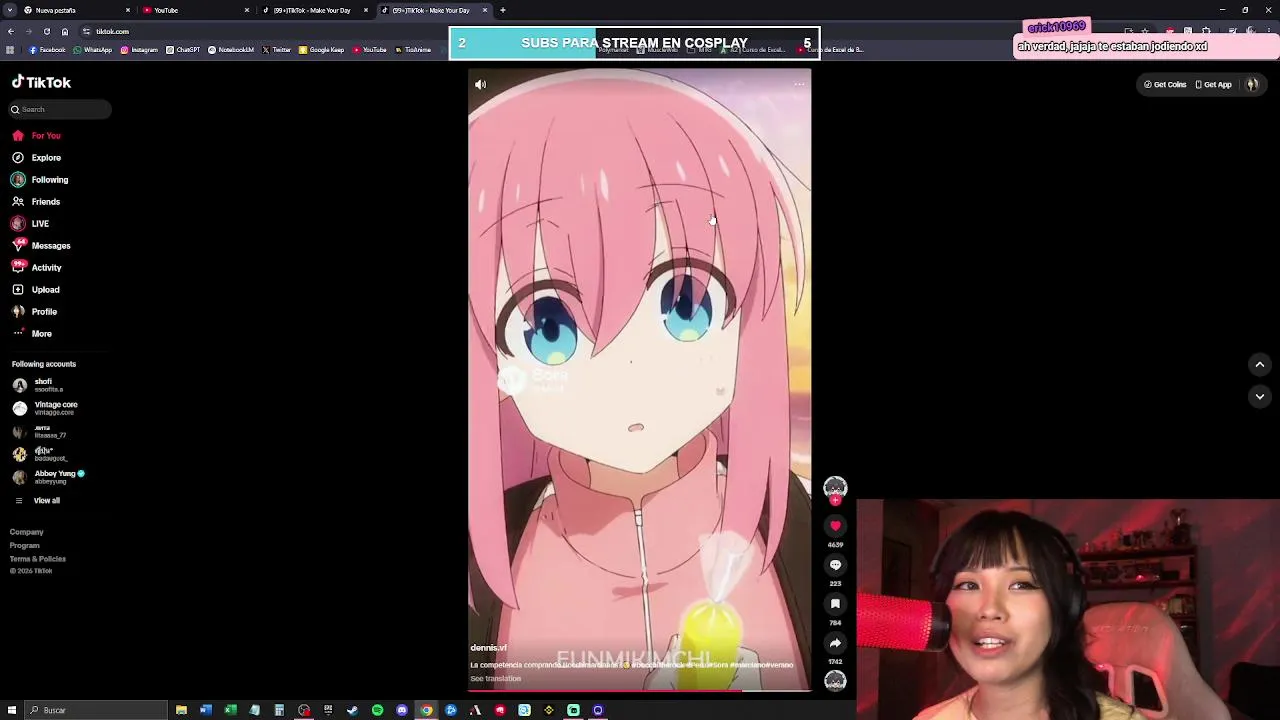Open the spinning sound disc below share
This screenshot has width=1280, height=720.
(835, 681)
